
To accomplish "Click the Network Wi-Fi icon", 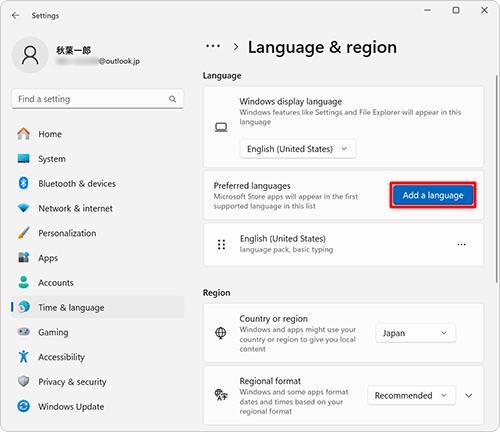I will (23, 208).
